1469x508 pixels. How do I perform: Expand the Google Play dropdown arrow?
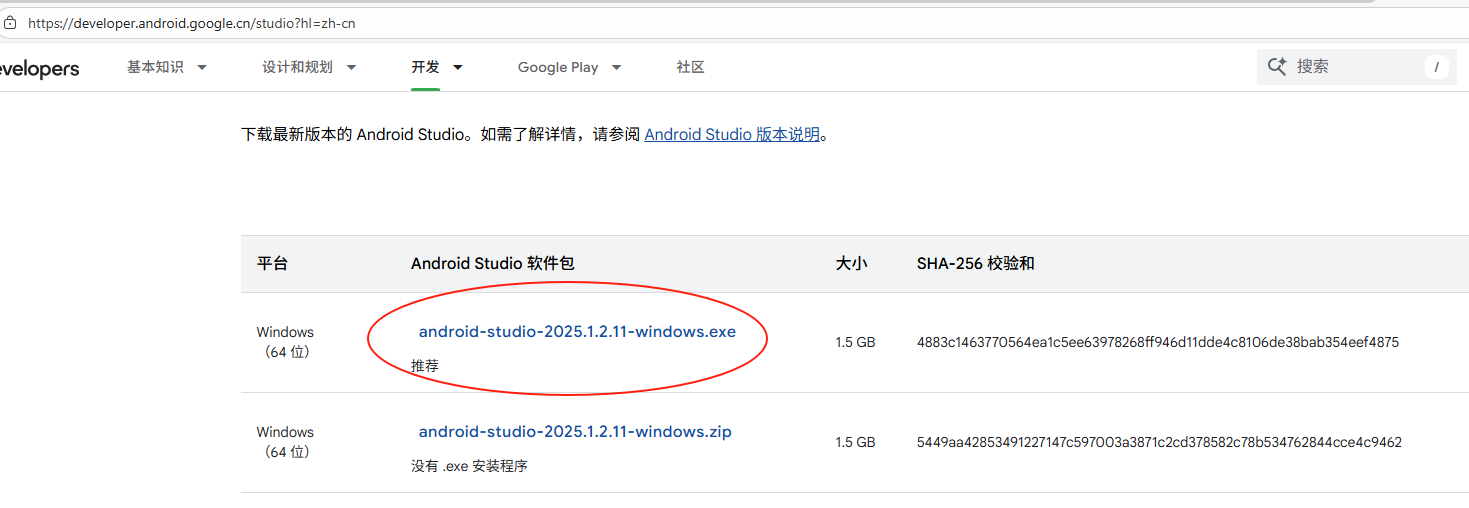tap(616, 67)
